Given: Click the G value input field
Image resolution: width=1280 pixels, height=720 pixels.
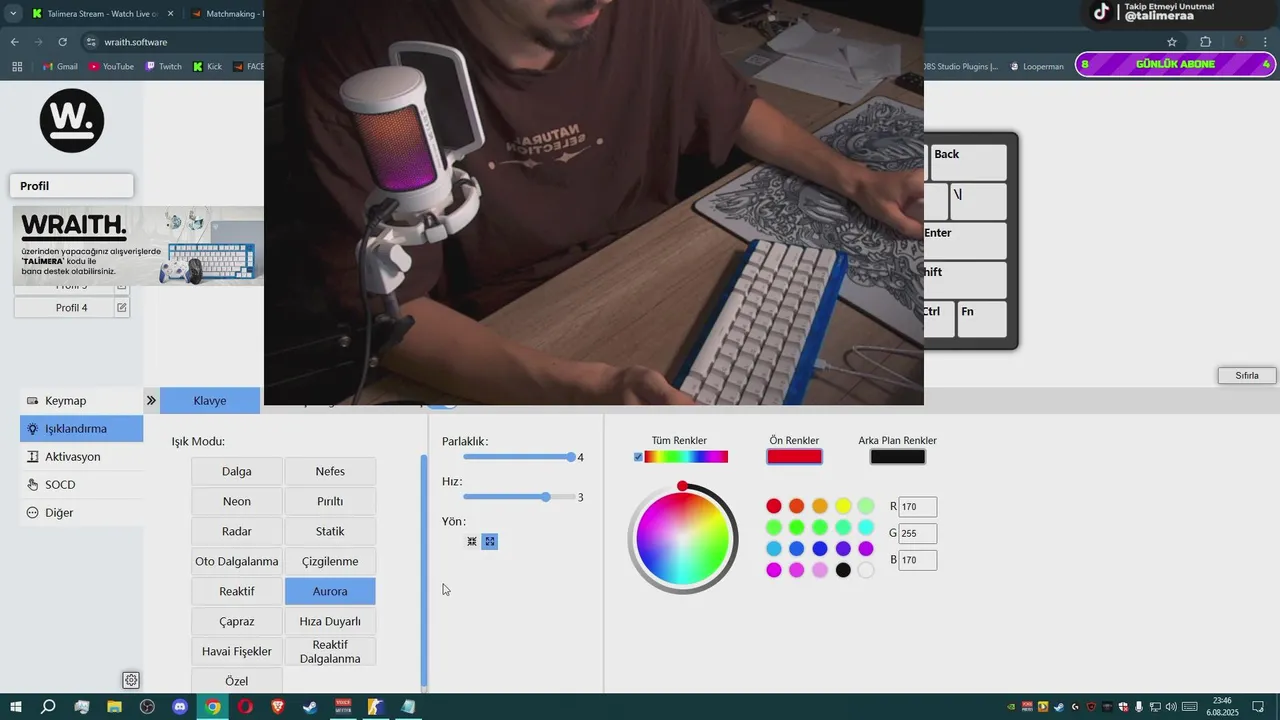Looking at the screenshot, I should coord(917,534).
